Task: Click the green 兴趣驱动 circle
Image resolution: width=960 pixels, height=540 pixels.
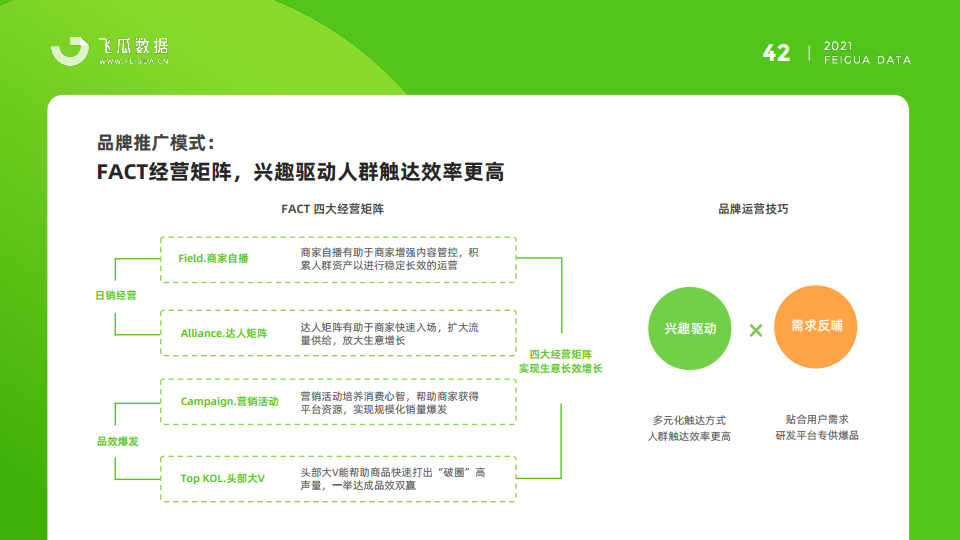Action: [689, 329]
